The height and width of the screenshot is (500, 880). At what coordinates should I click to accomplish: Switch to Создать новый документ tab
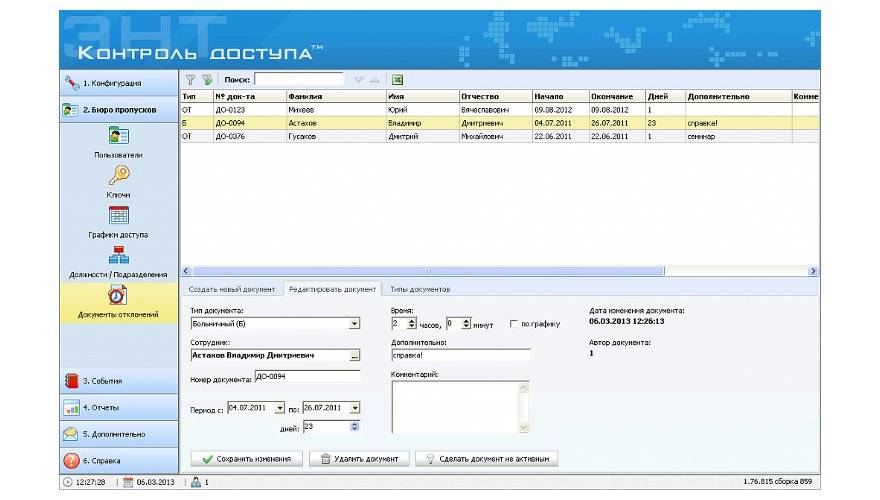(232, 289)
